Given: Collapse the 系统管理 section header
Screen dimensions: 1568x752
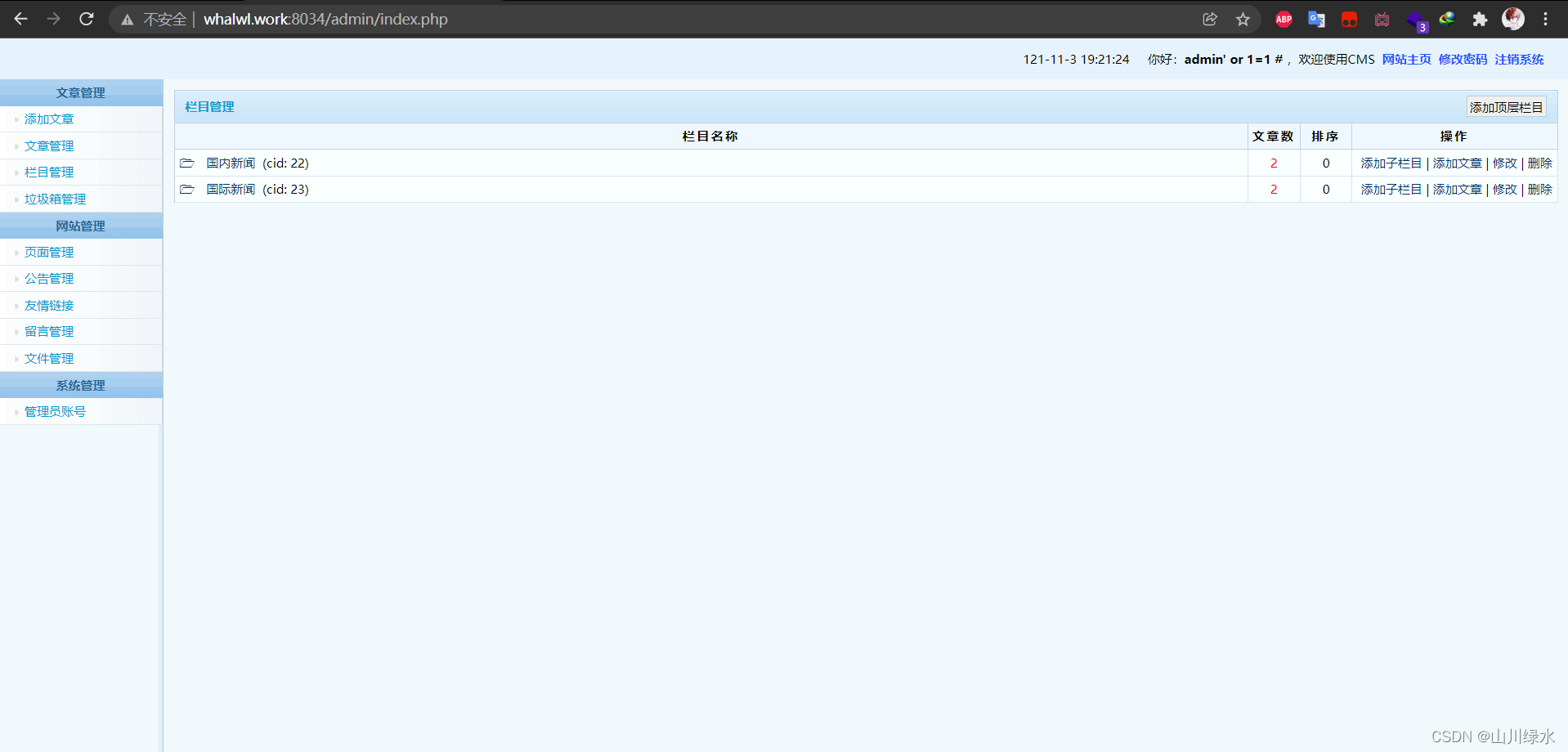Looking at the screenshot, I should coord(81,385).
